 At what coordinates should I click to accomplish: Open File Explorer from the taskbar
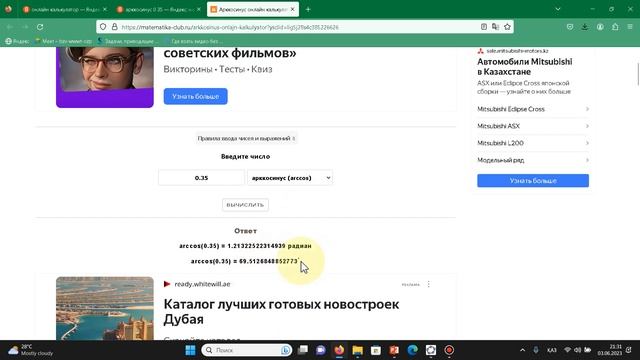(x=358, y=350)
